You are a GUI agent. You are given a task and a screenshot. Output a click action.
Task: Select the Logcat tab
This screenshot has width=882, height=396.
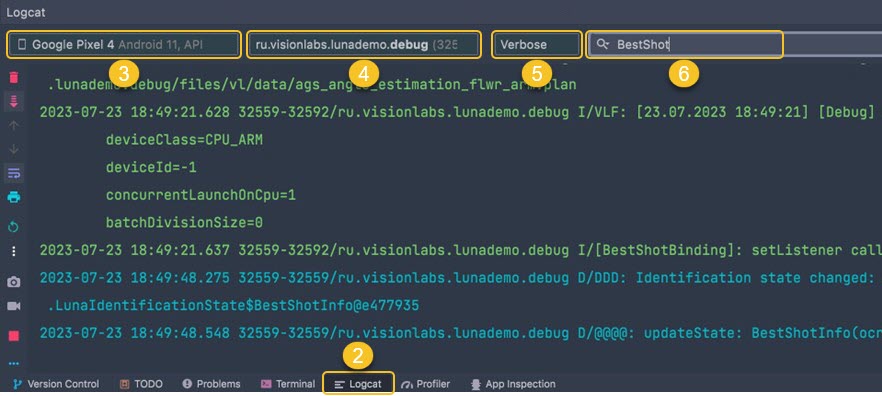pos(358,384)
